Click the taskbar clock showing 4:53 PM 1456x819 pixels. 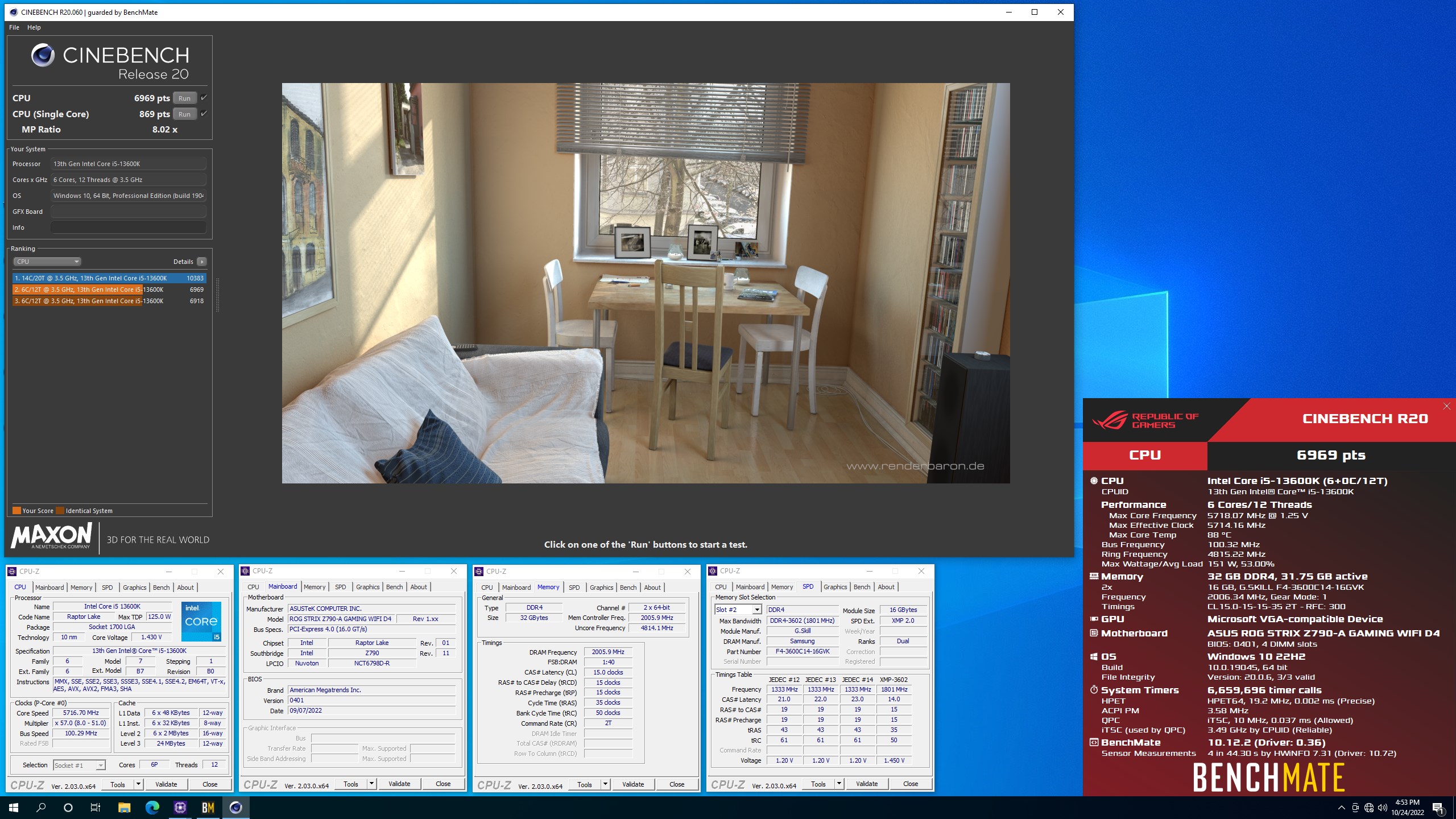[x=1407, y=808]
